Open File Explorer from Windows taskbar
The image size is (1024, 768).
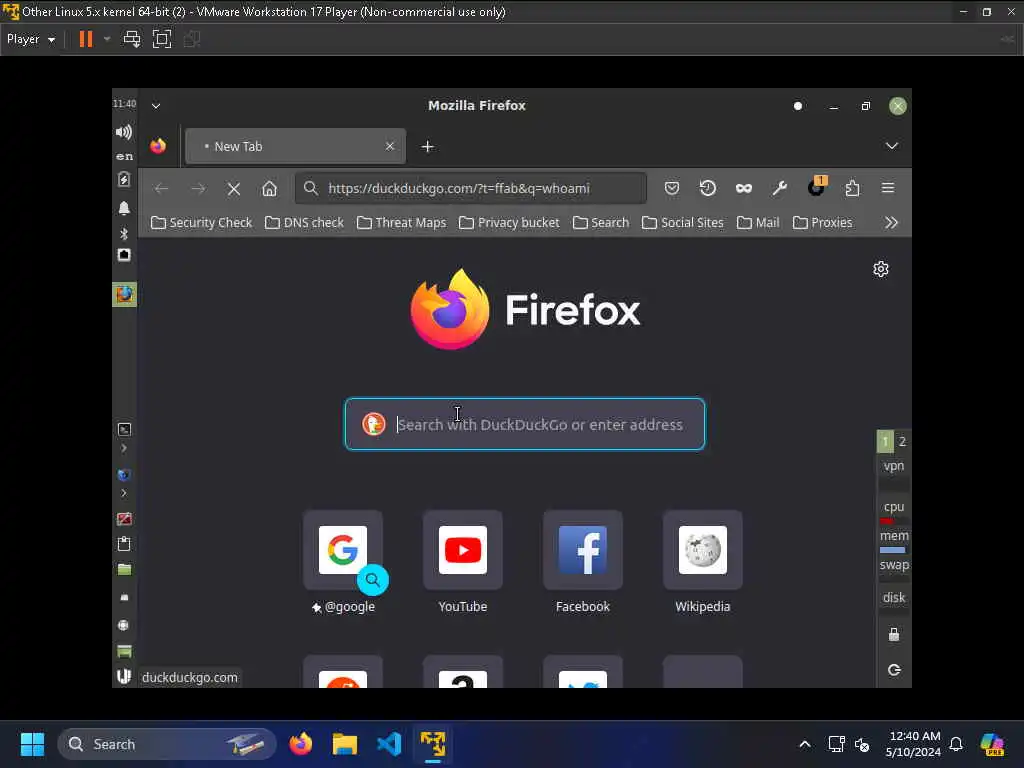345,744
